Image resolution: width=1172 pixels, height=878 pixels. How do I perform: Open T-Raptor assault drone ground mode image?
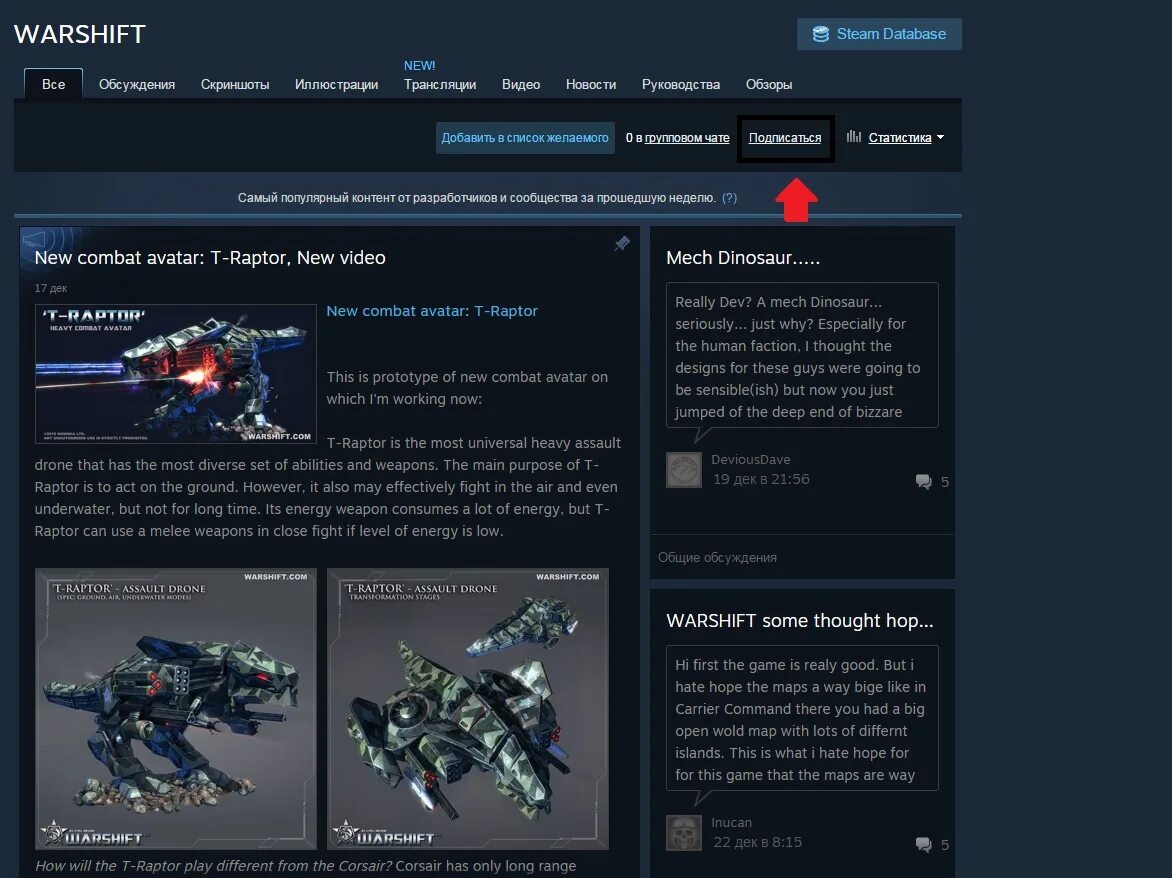[176, 709]
